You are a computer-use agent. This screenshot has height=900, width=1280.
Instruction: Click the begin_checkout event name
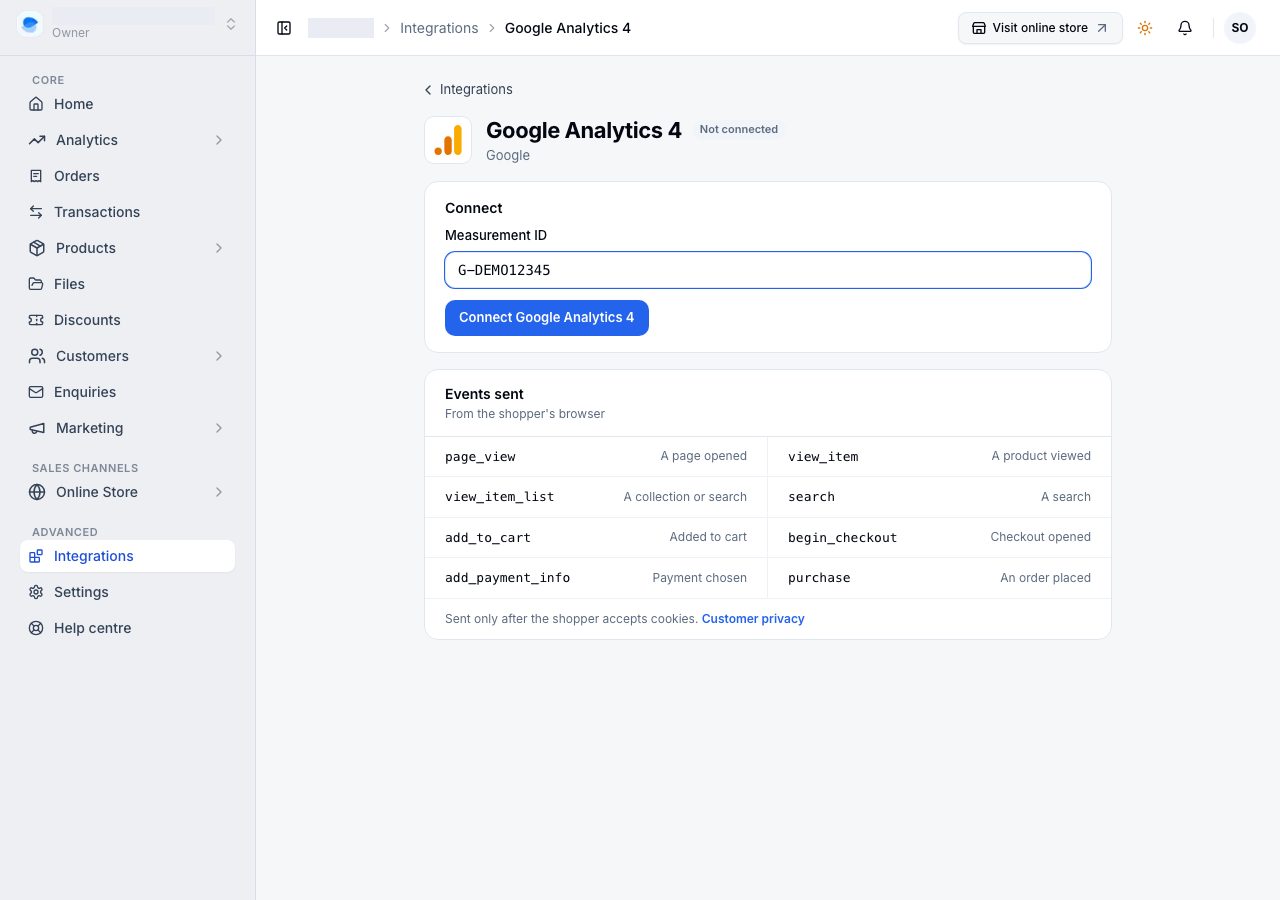pyautogui.click(x=842, y=538)
